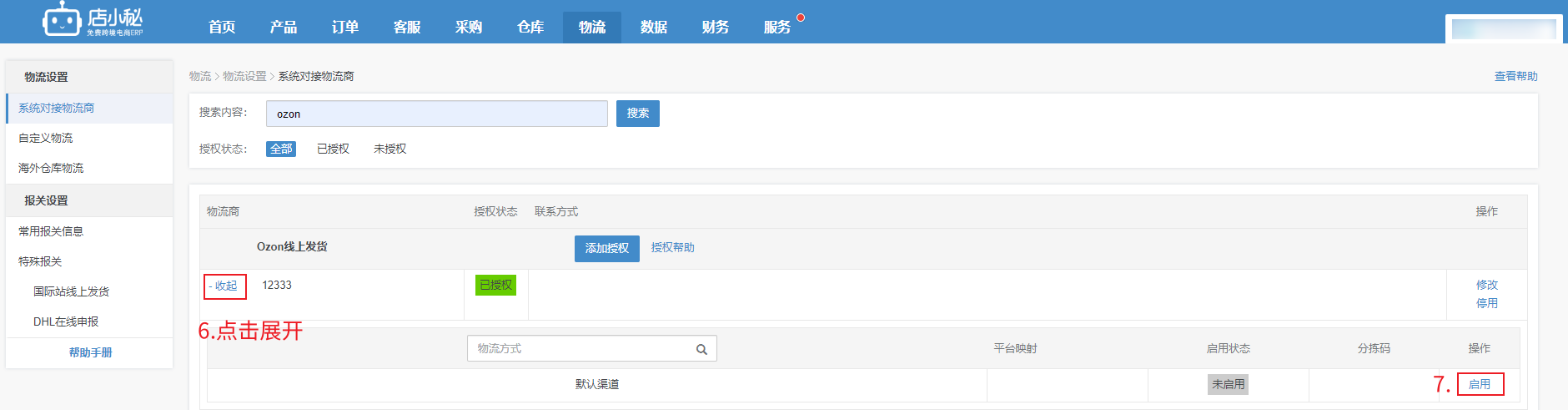This screenshot has width=1568, height=410.
Task: Click the 物流 breadcrumb link
Action: click(x=200, y=76)
